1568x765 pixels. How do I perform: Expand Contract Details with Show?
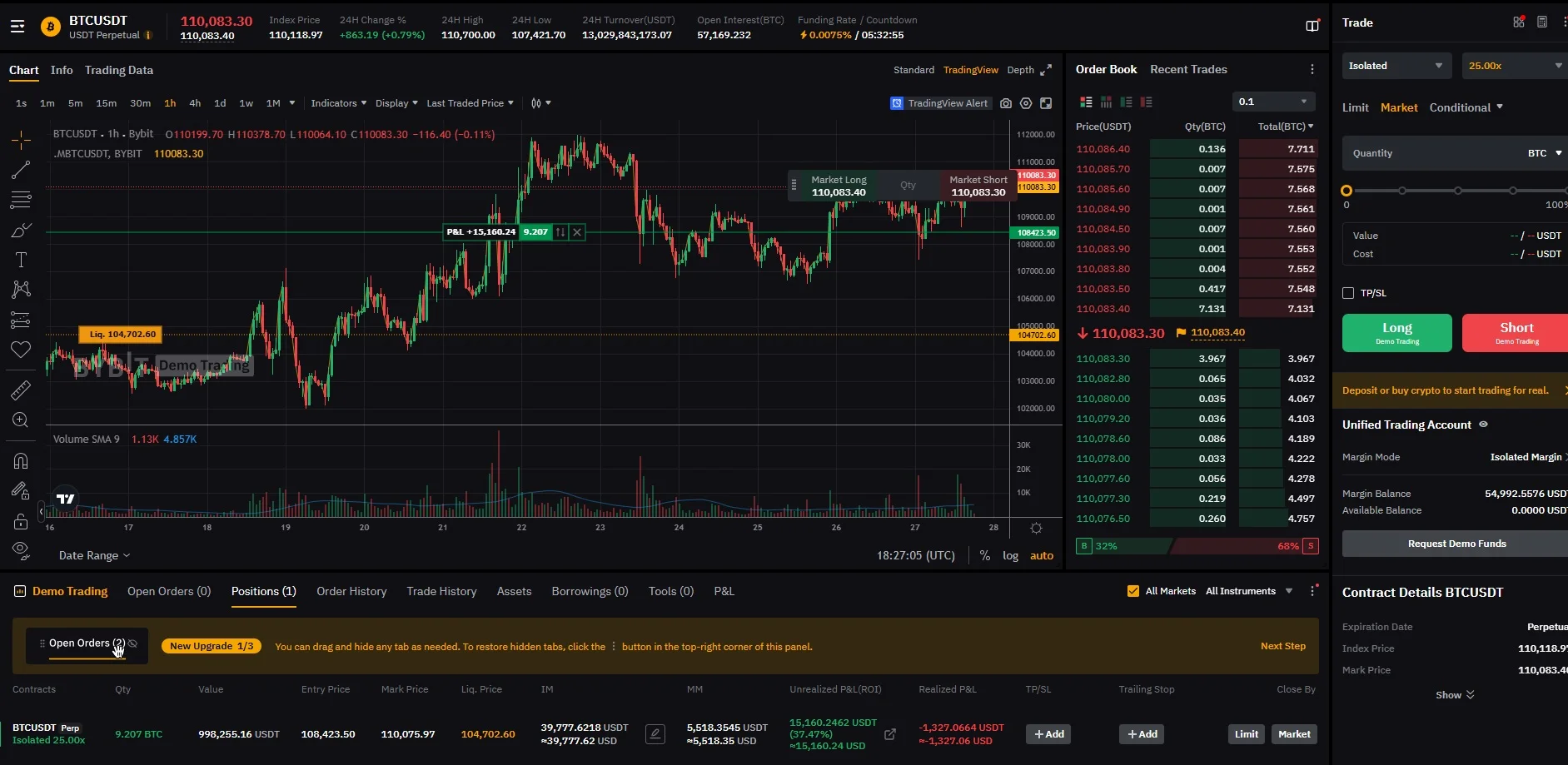click(1455, 695)
